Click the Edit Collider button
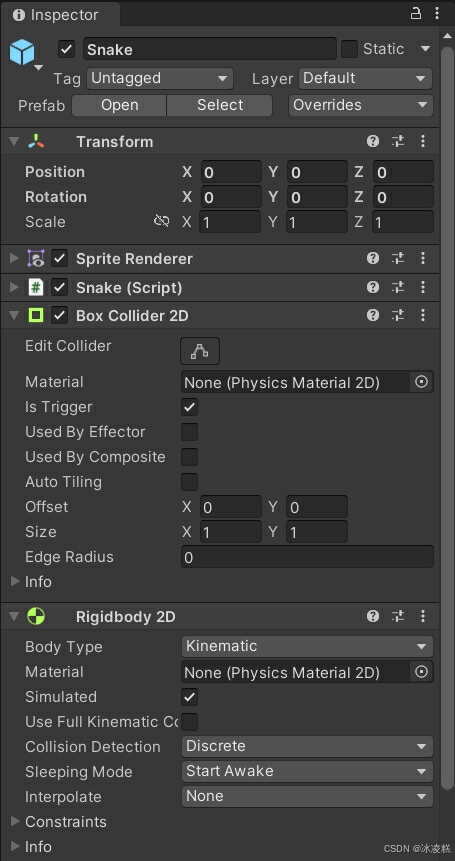This screenshot has height=861, width=455. click(200, 351)
